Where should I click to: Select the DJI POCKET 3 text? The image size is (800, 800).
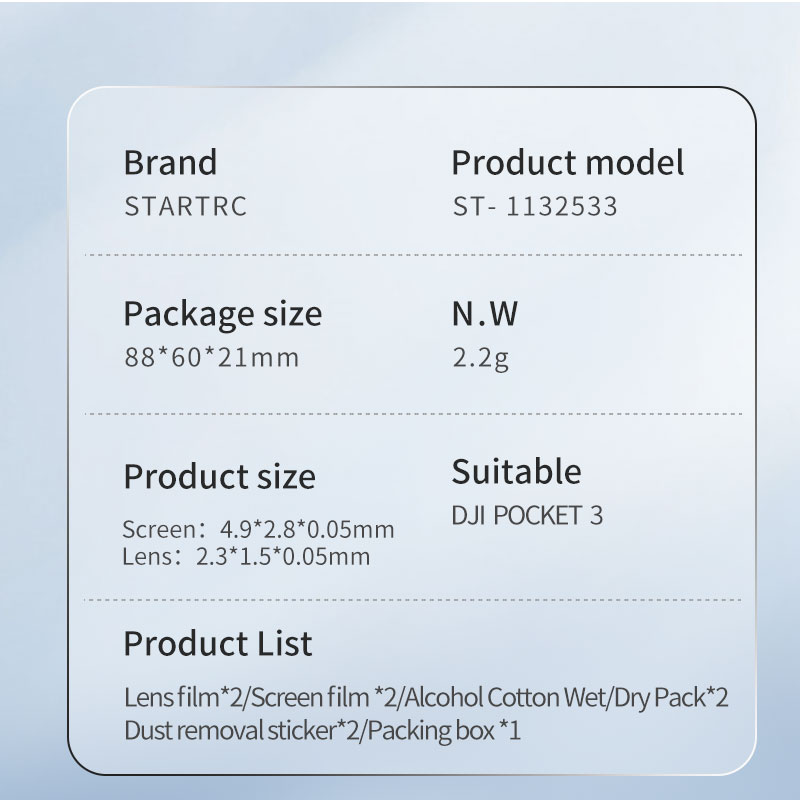(527, 516)
